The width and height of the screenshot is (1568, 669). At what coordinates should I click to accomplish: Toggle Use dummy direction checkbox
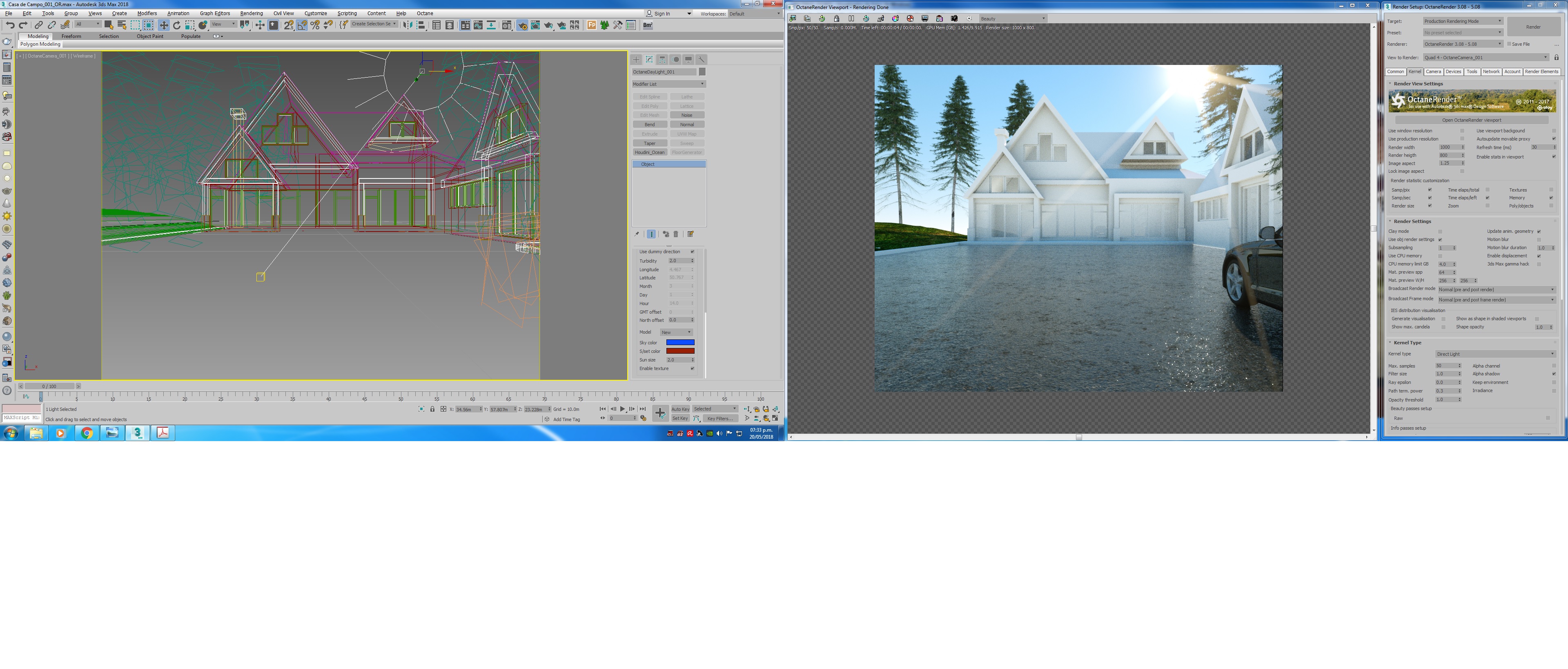pyautogui.click(x=691, y=252)
